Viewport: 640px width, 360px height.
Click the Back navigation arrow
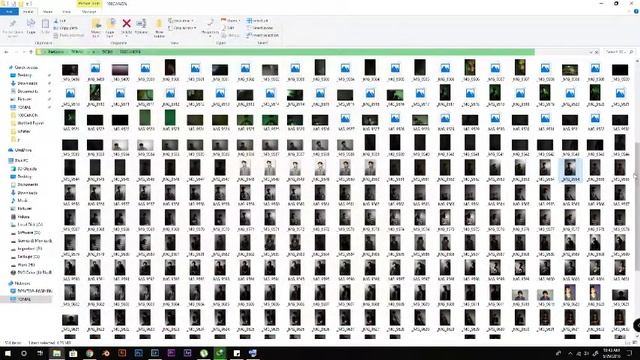(6, 52)
